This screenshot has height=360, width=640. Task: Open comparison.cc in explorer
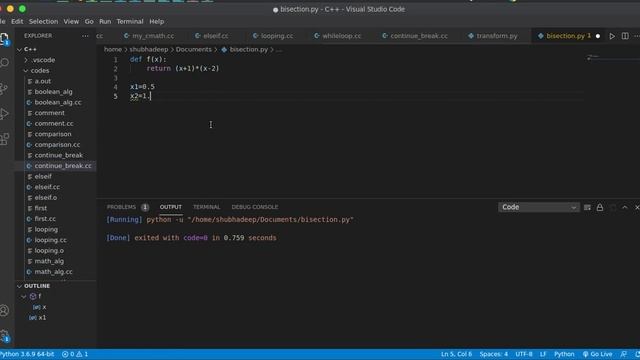tap(57, 145)
